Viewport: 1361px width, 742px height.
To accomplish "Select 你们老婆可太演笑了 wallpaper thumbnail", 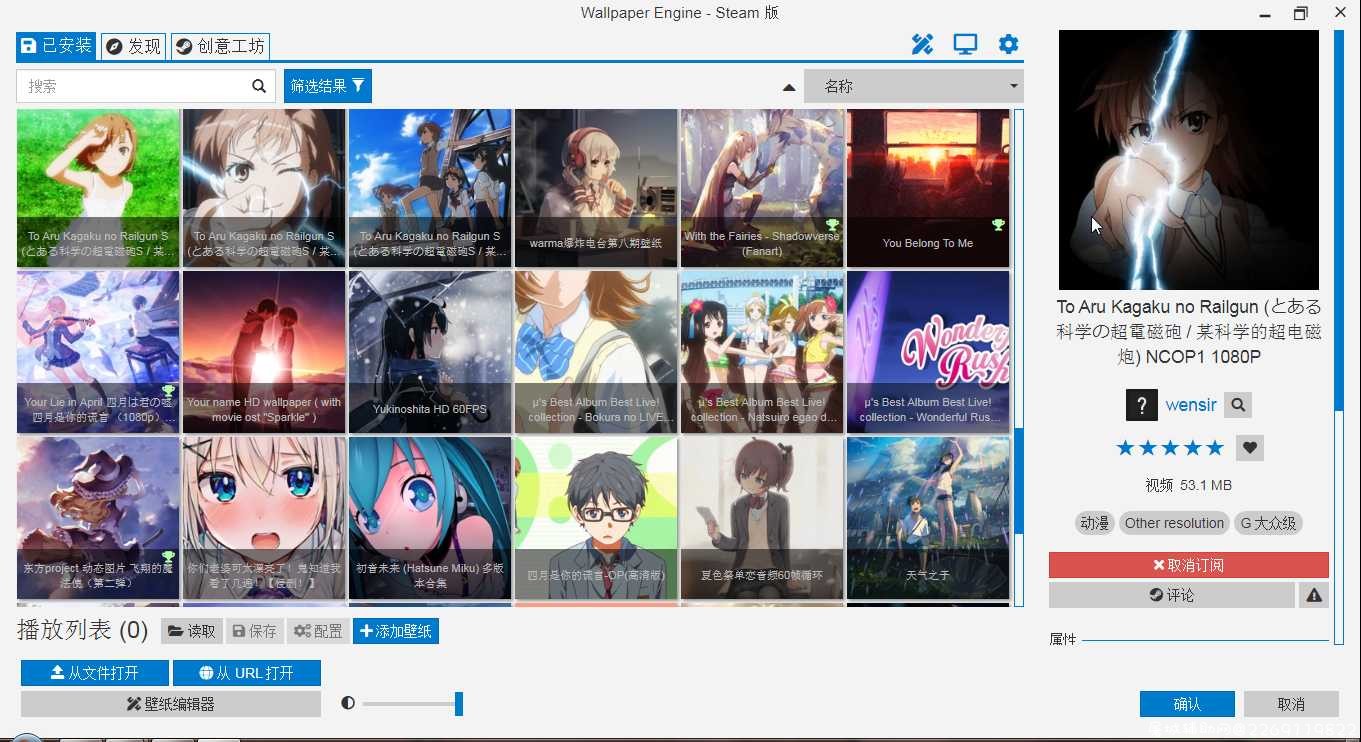I will [264, 518].
